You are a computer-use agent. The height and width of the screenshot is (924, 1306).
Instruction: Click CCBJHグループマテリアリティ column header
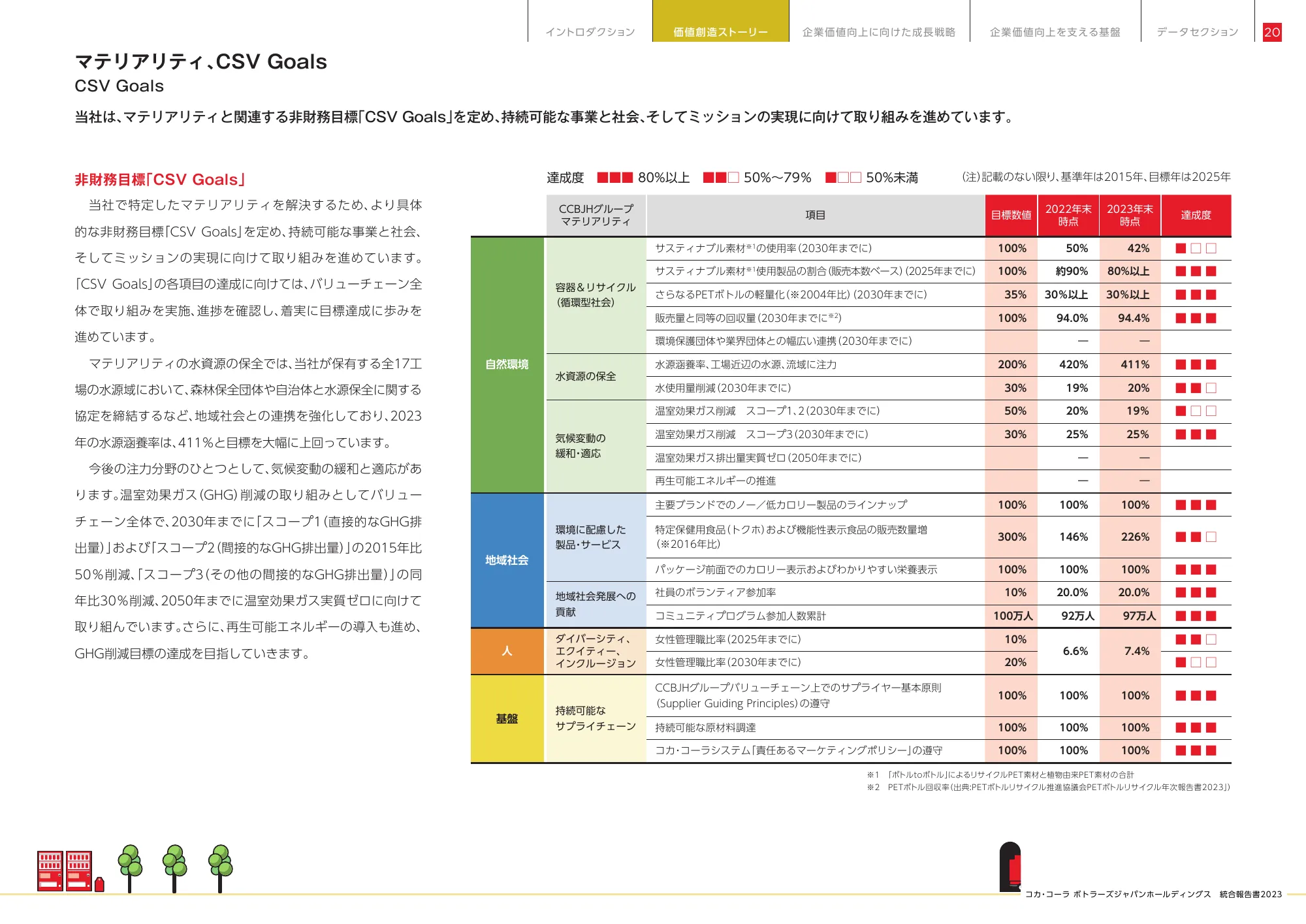[596, 215]
